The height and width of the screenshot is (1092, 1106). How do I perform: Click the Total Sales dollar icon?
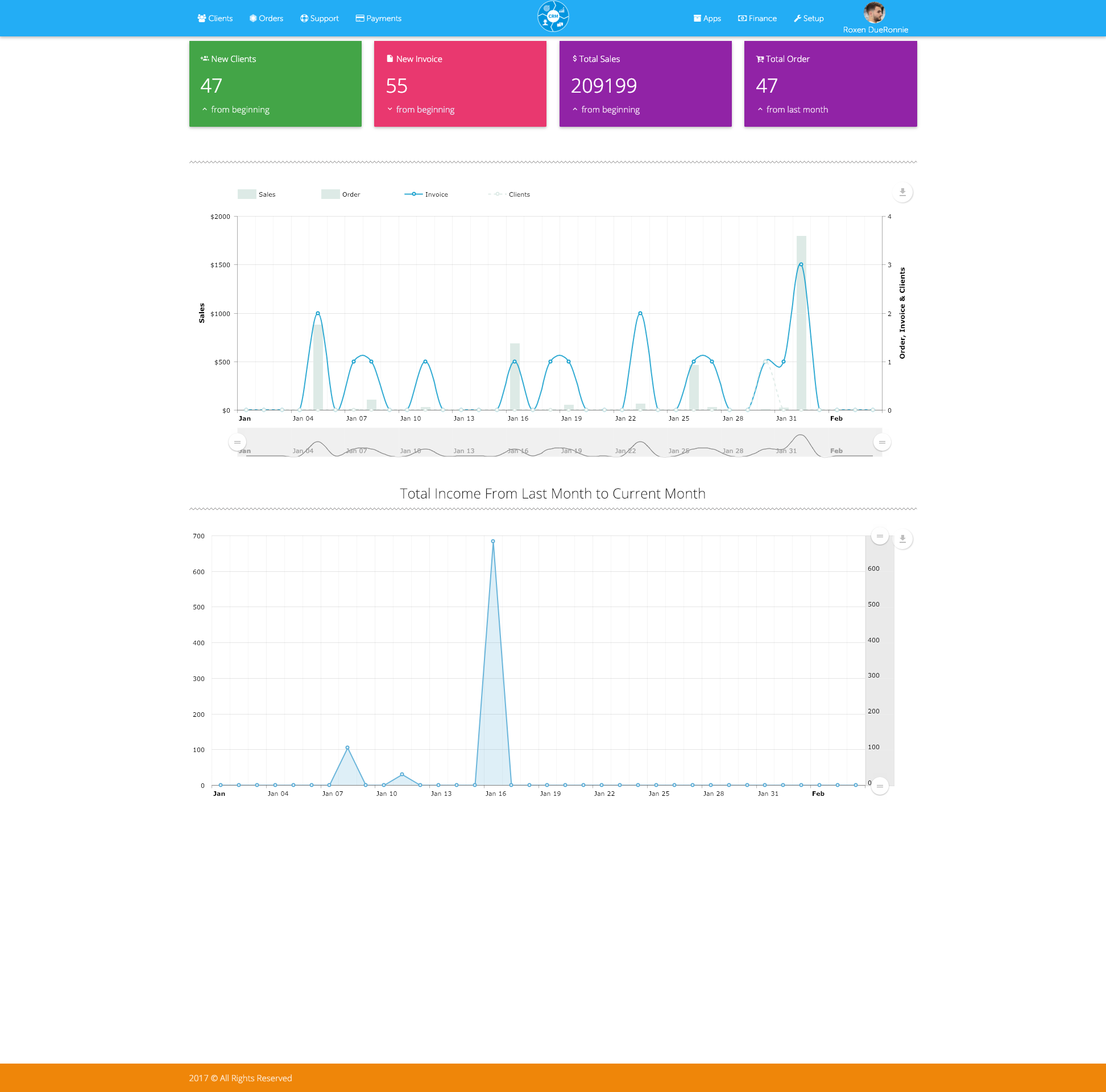pyautogui.click(x=574, y=59)
